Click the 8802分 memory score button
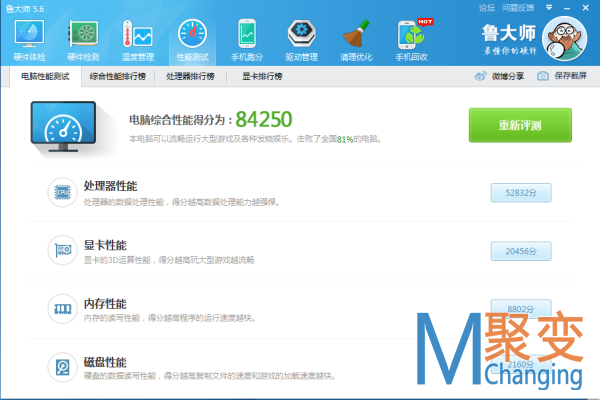Image resolution: width=600 pixels, height=400 pixels. pyautogui.click(x=521, y=309)
